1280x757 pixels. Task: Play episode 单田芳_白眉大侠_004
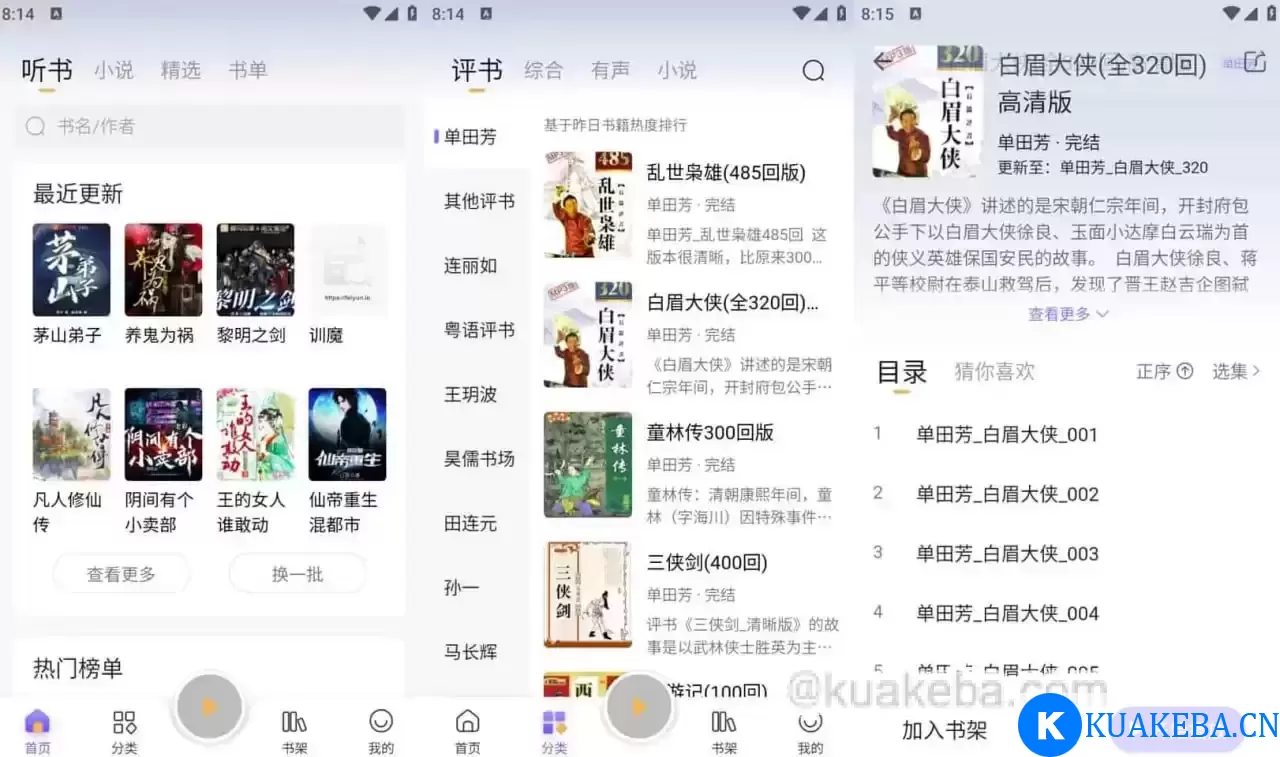coord(1007,613)
